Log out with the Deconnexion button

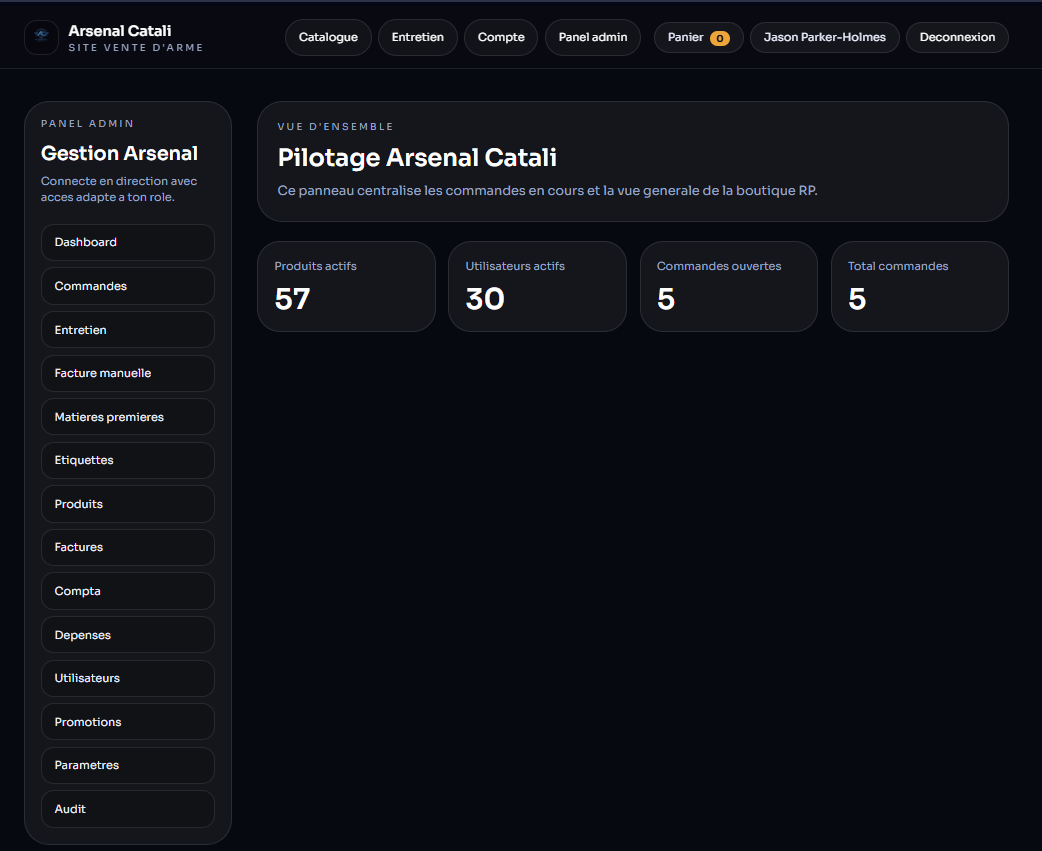coord(957,37)
